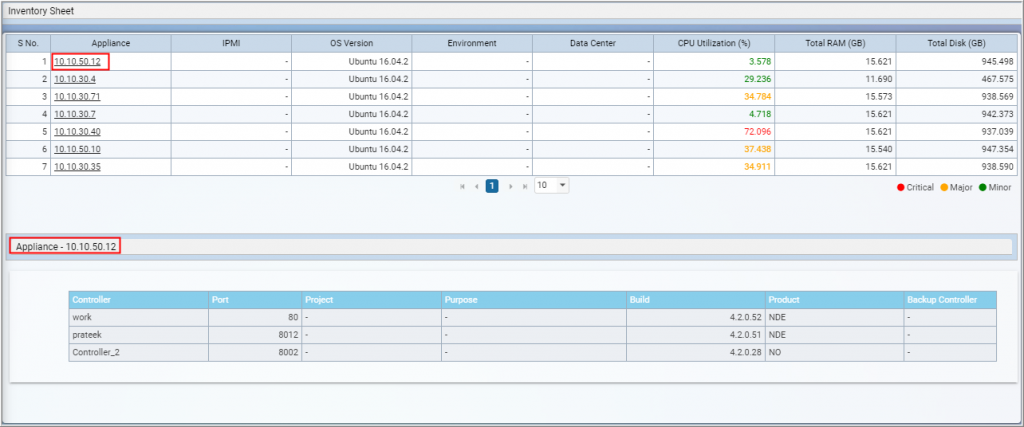This screenshot has width=1024, height=427.
Task: Open appliance 10.10.50.10 link
Action: (77, 150)
